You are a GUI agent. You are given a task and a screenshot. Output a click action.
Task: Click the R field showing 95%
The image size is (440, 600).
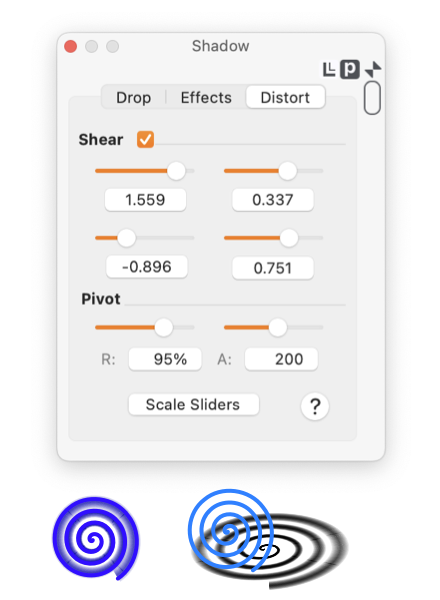pos(165,359)
